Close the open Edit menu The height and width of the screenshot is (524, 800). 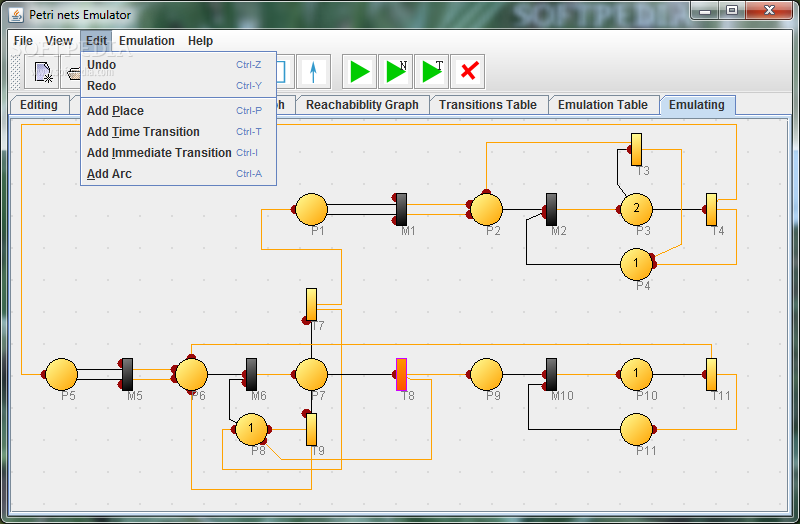[x=96, y=41]
